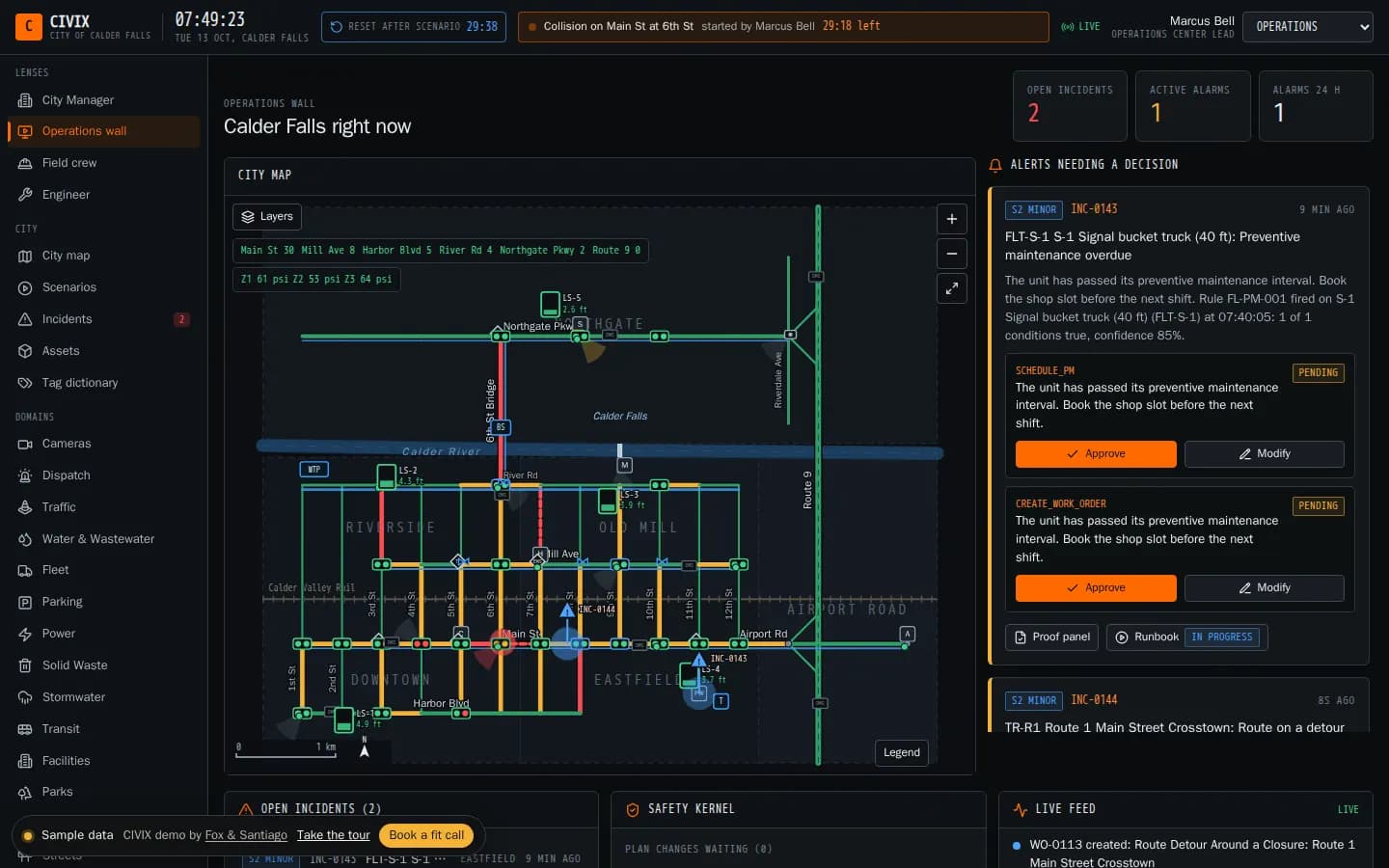This screenshot has height=868, width=1389.
Task: Approve the CREATE_WORK_ORDER action
Action: click(x=1096, y=588)
